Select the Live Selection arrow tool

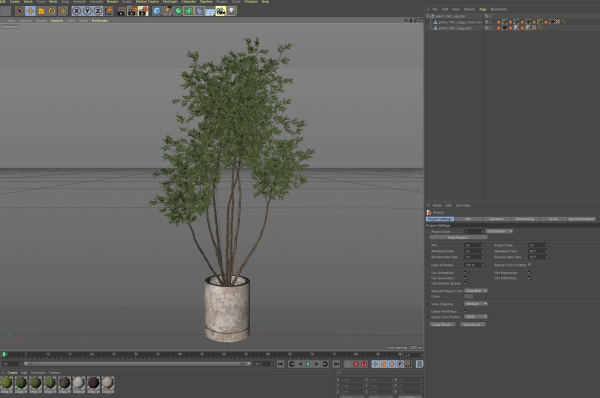click(x=20, y=11)
